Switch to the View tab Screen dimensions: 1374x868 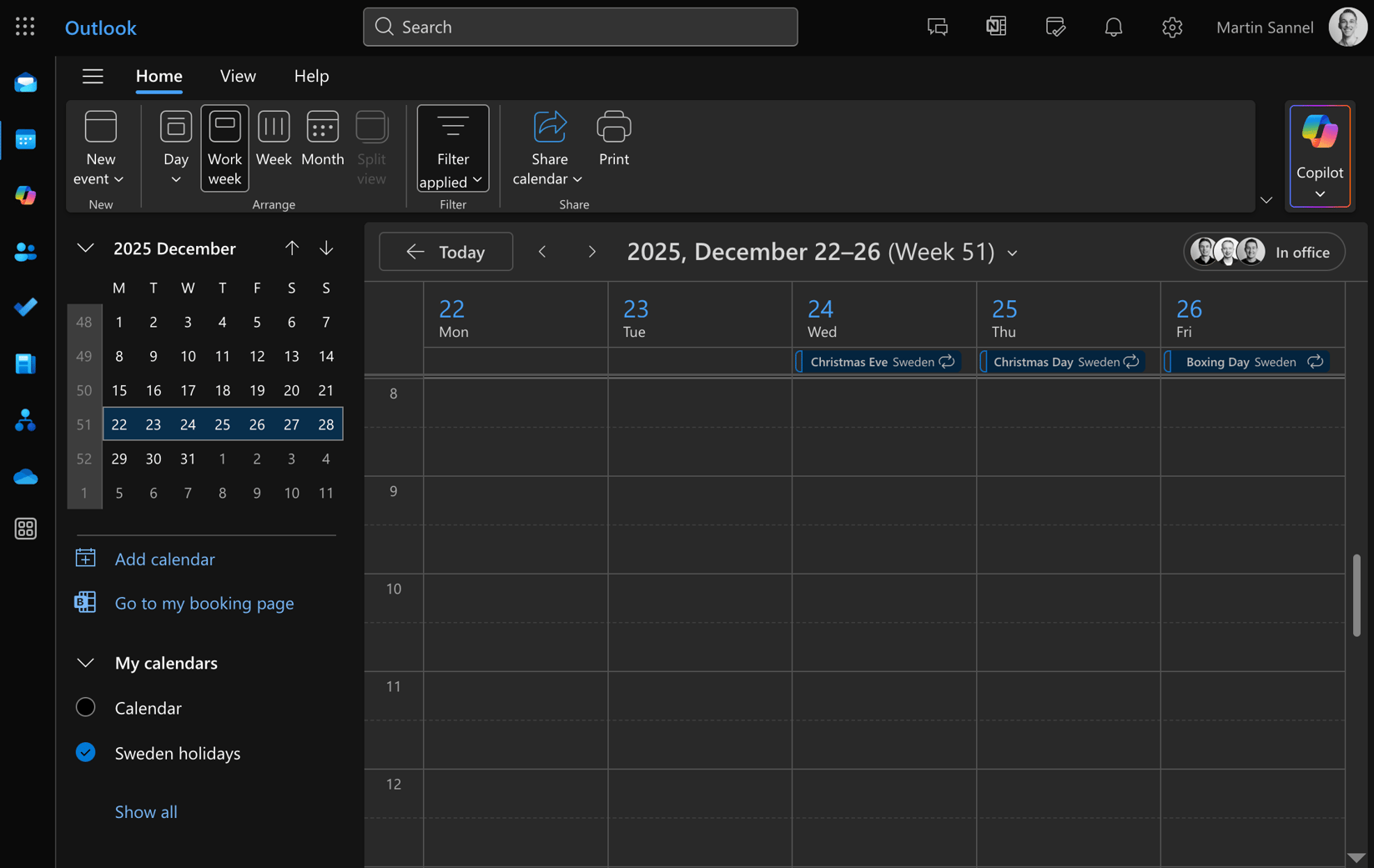pos(238,76)
